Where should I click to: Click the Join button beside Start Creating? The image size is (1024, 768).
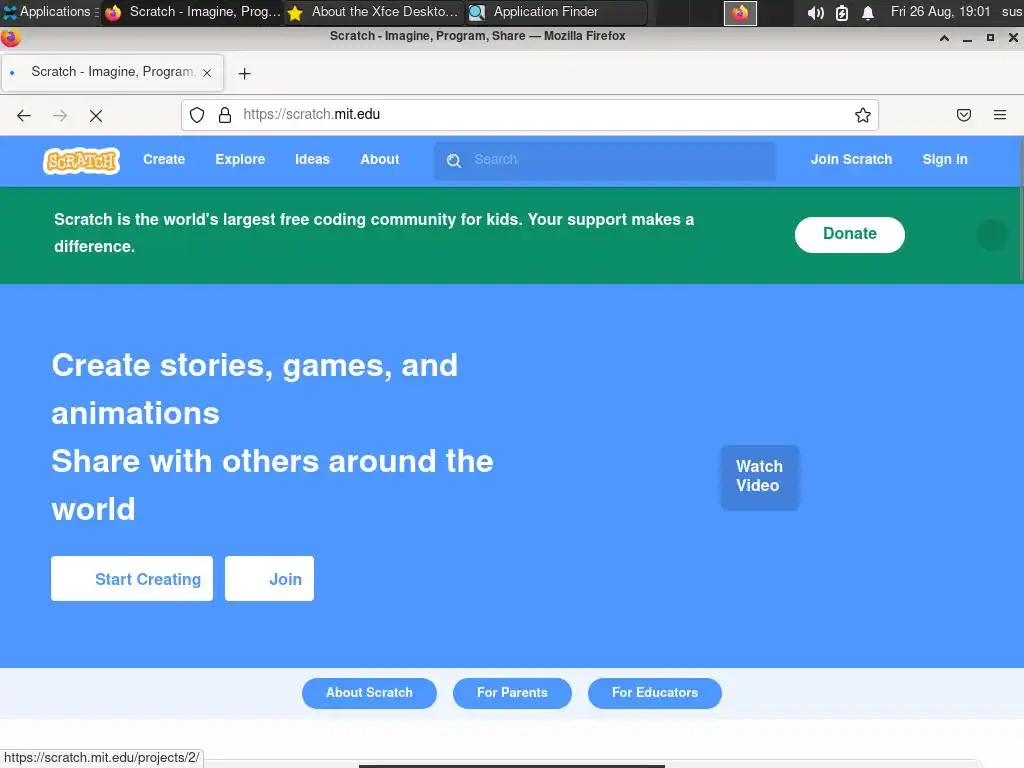tap(269, 579)
